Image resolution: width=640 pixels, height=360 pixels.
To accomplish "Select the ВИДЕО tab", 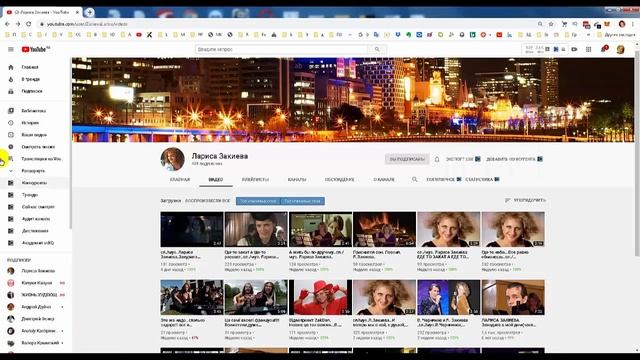I will 216,180.
